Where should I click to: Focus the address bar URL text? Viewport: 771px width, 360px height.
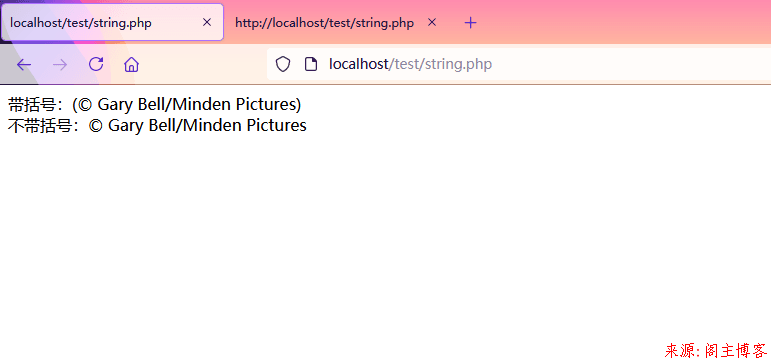click(x=411, y=64)
